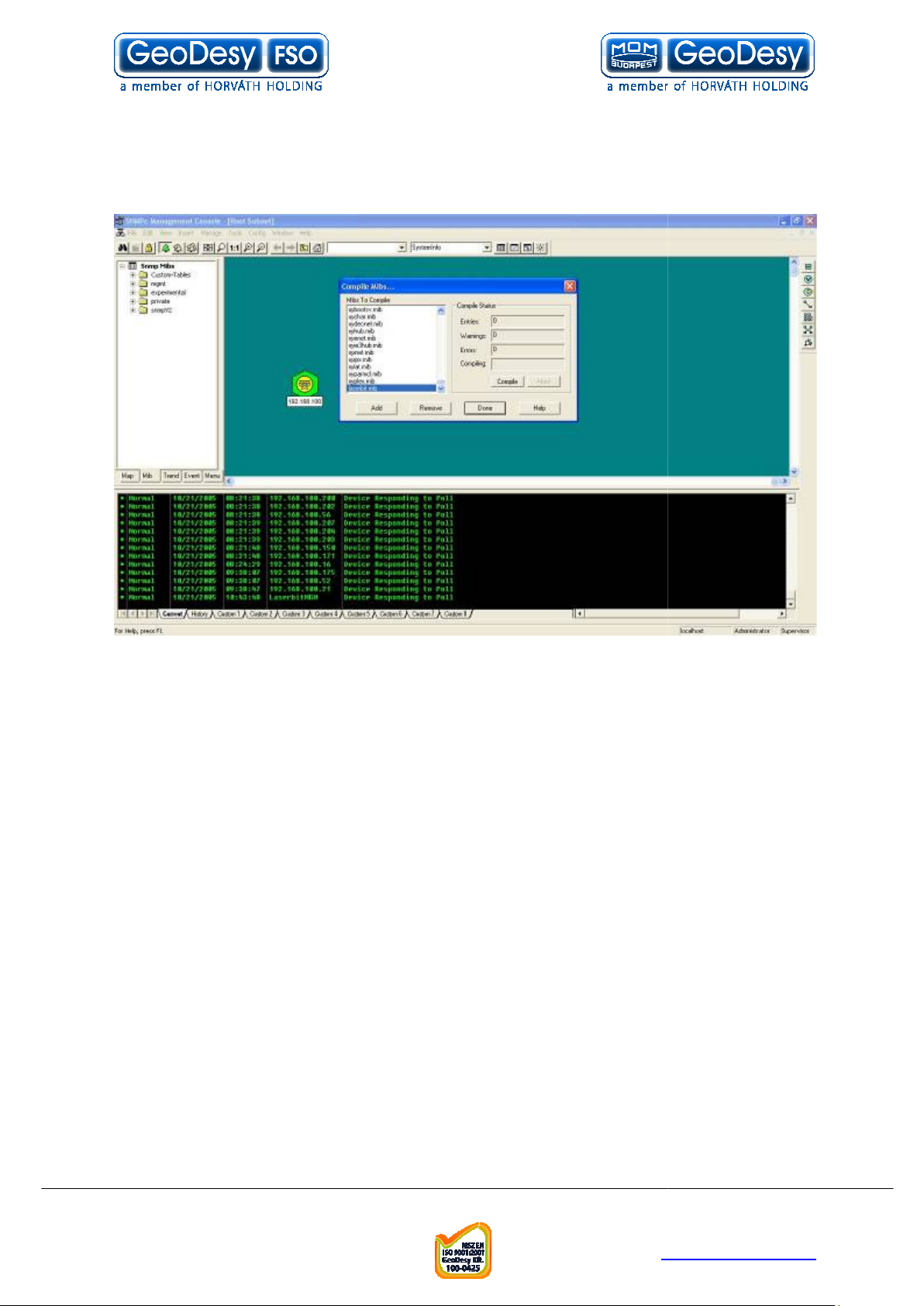The width and height of the screenshot is (924, 1306).
Task: Close the Compile Mibs dialog
Action: (570, 287)
